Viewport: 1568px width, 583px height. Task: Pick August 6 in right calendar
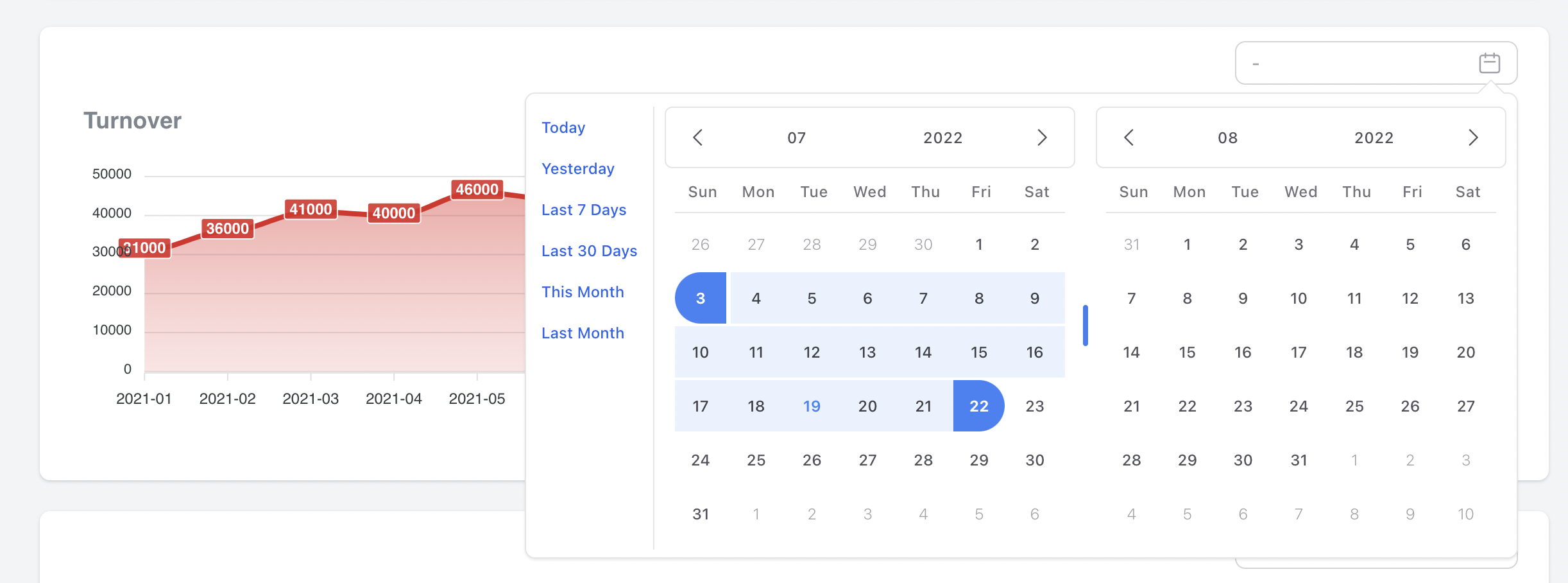pyautogui.click(x=1466, y=244)
